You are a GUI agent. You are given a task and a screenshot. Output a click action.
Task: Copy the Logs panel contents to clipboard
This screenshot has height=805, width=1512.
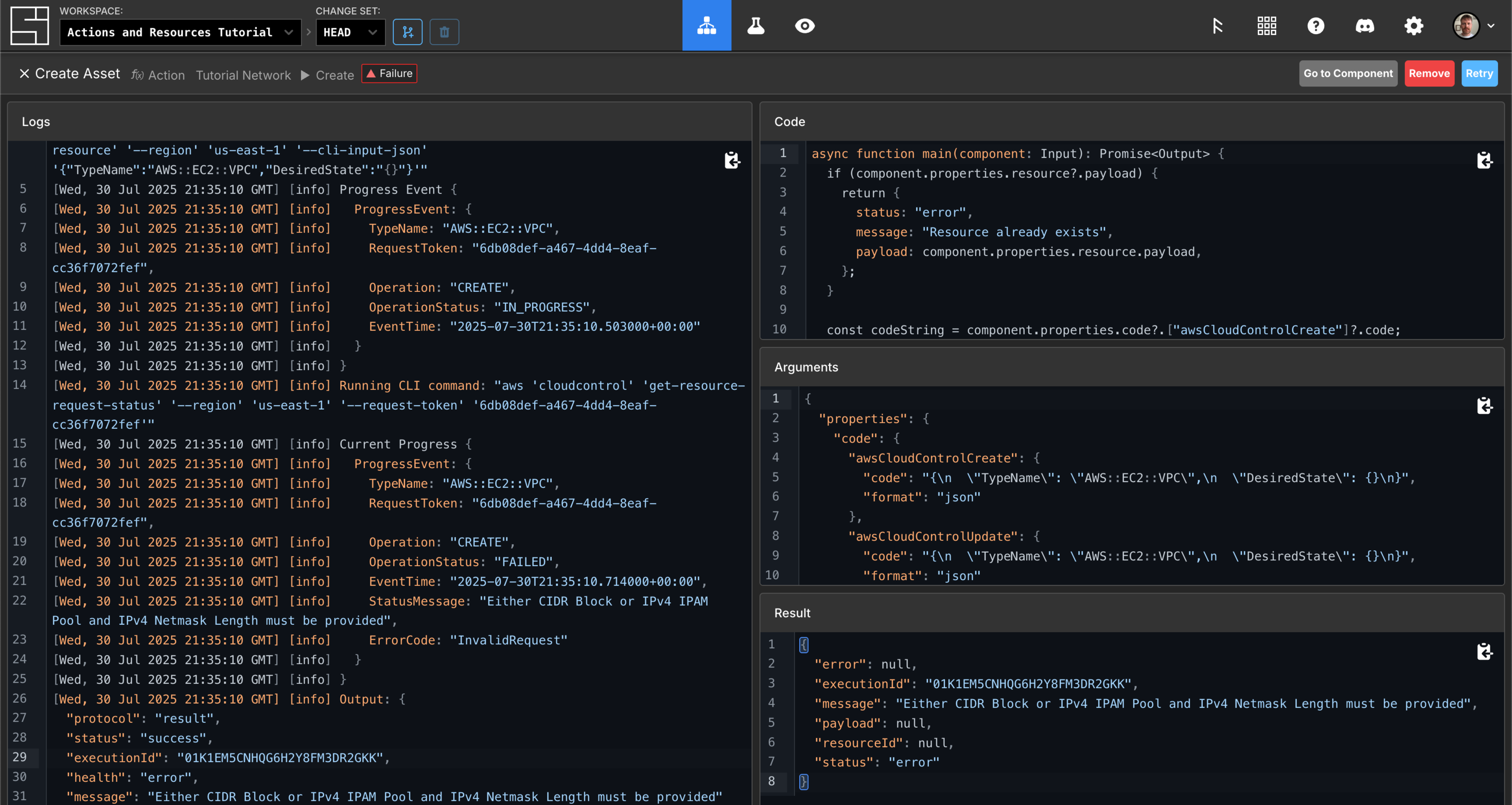[732, 160]
